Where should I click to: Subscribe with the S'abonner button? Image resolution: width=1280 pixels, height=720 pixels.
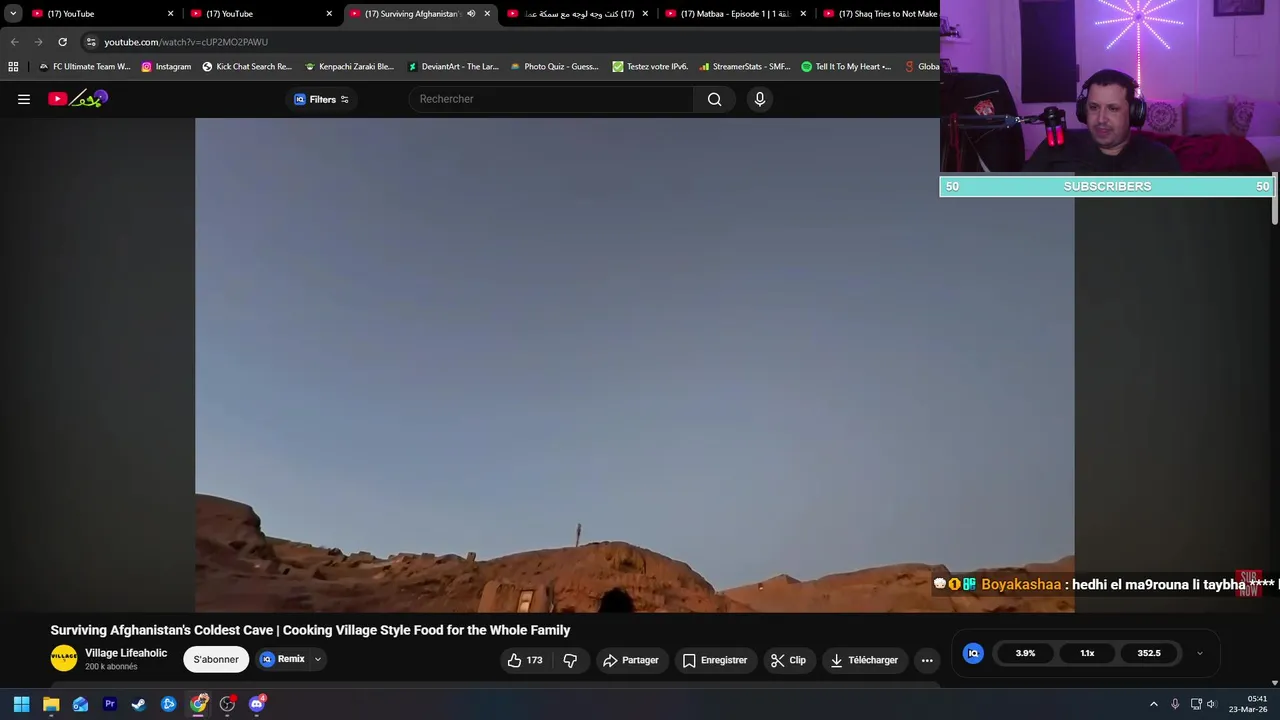click(216, 659)
